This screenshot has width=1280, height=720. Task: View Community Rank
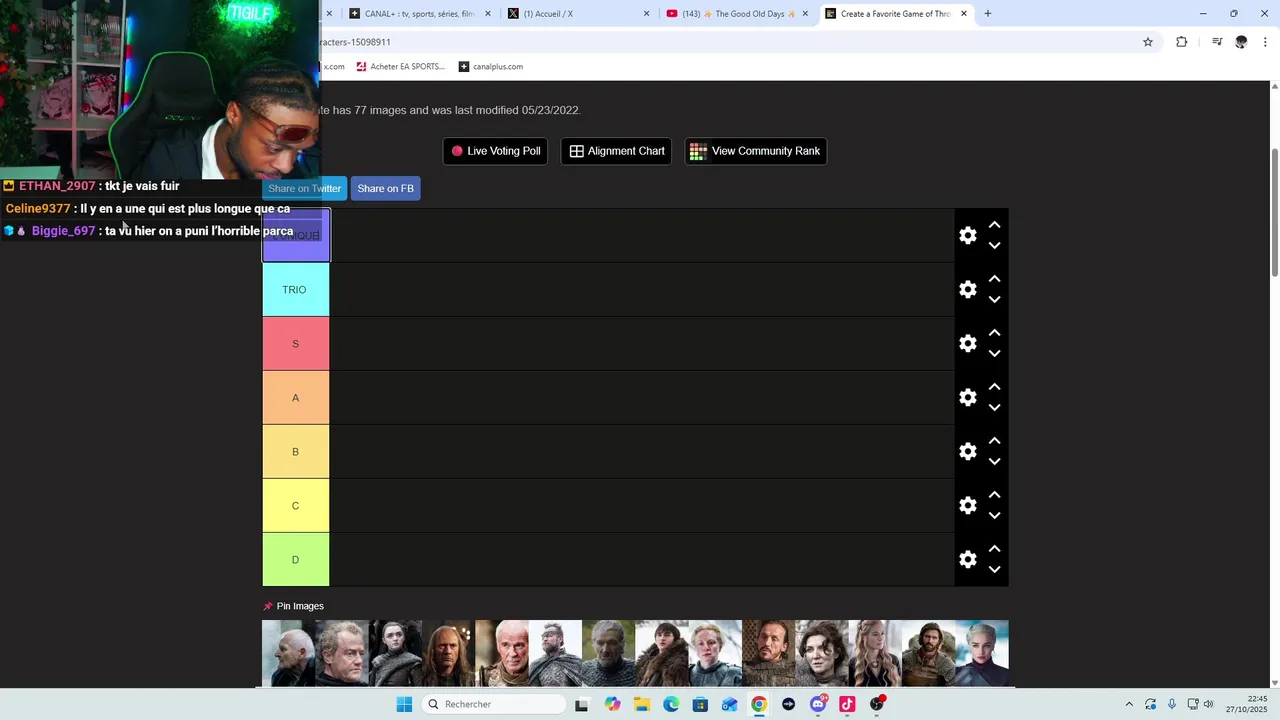click(755, 151)
